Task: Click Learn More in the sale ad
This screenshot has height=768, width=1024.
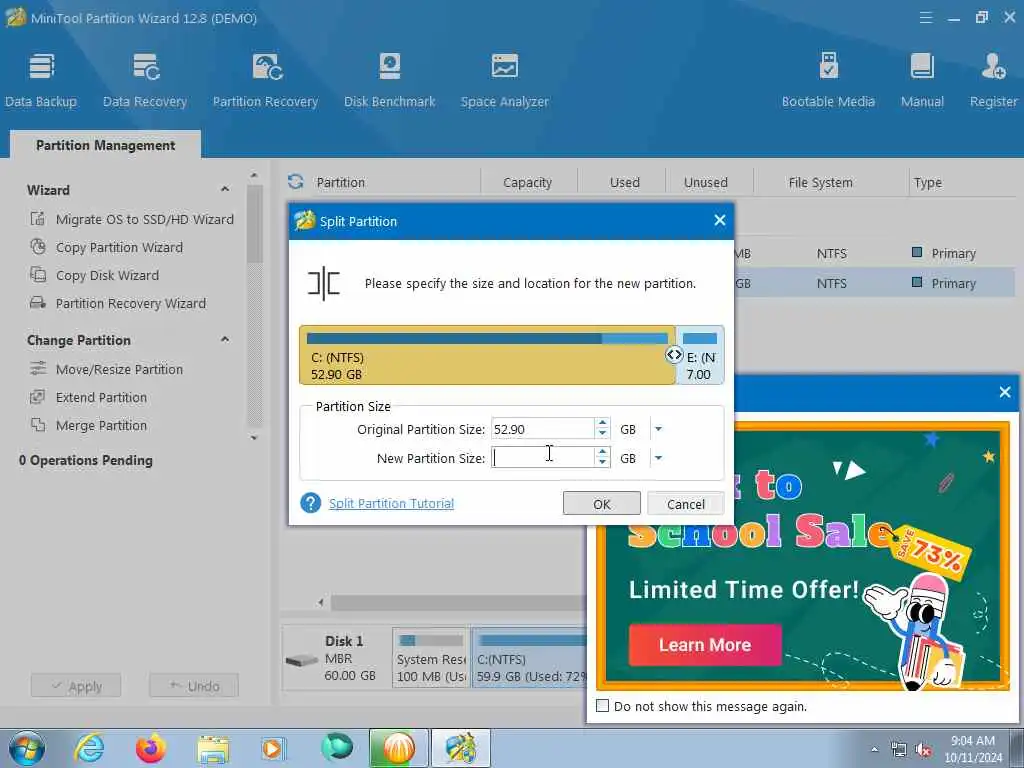Action: click(705, 645)
